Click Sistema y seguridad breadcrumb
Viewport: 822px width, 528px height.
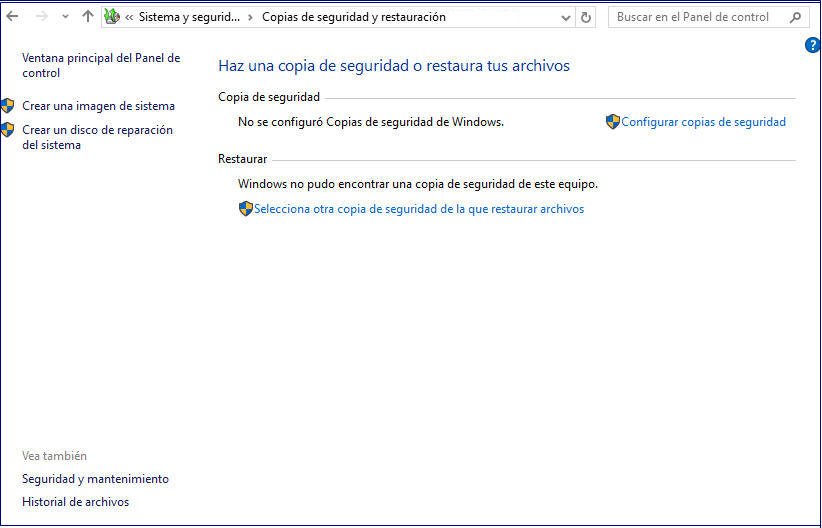[x=189, y=17]
